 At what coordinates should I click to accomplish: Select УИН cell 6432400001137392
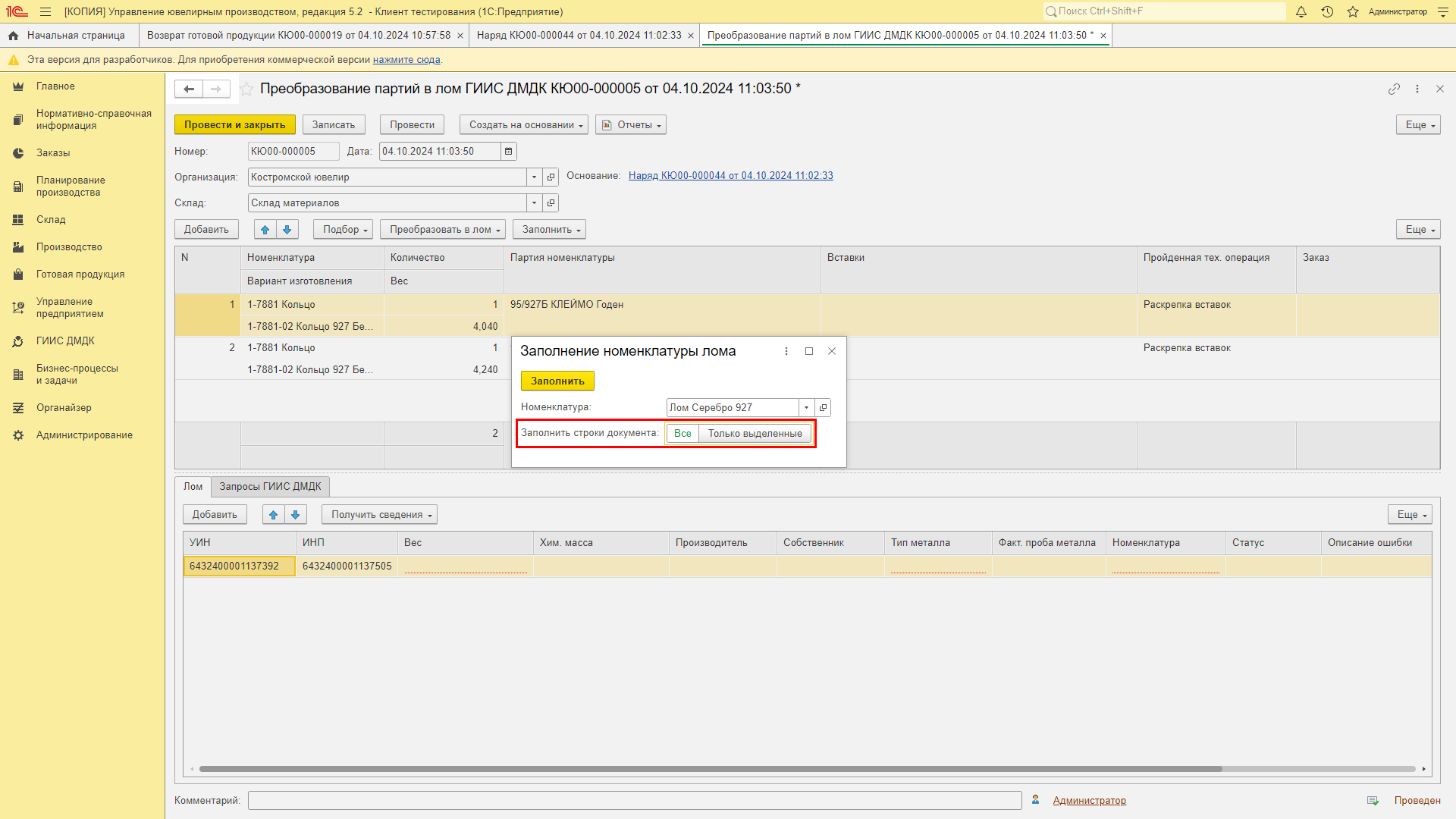[239, 566]
